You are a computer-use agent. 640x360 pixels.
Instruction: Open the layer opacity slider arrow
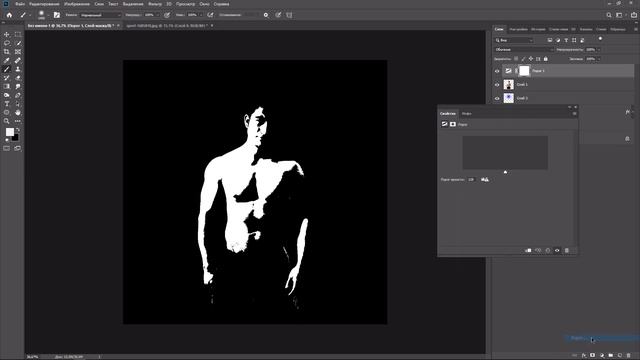(598, 49)
